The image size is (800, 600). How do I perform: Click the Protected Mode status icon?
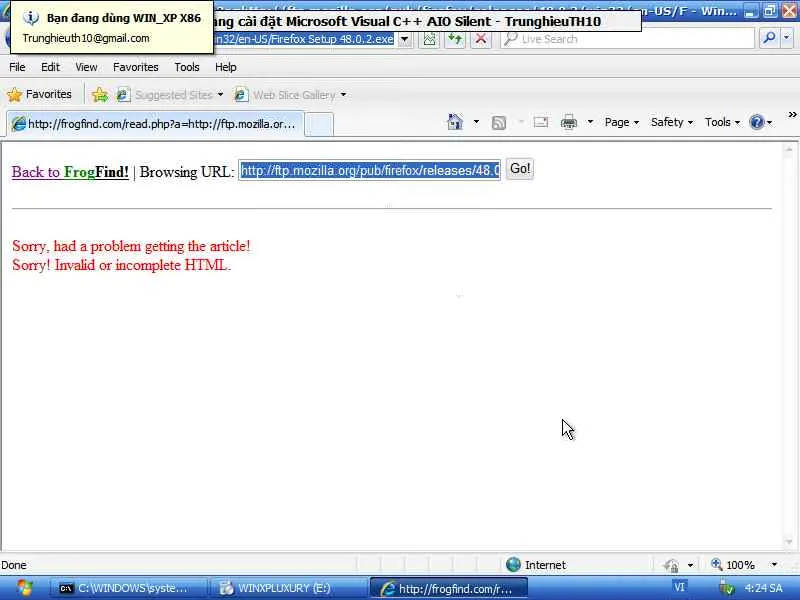click(x=671, y=565)
